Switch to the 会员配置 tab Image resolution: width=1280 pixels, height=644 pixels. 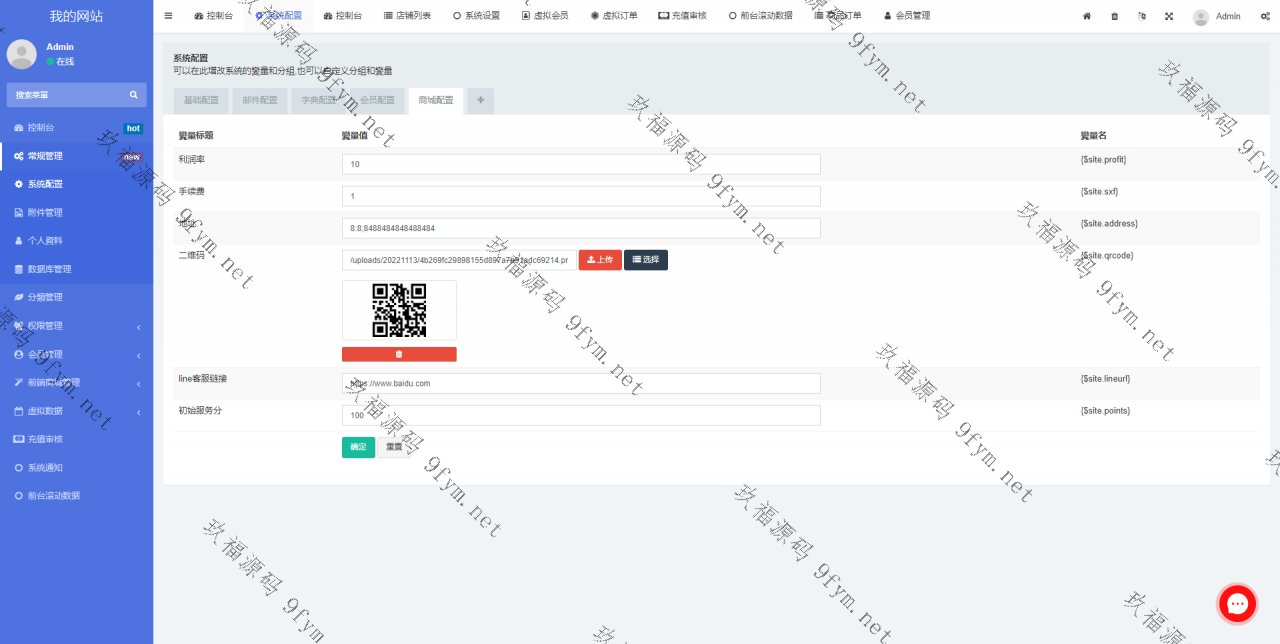(377, 100)
